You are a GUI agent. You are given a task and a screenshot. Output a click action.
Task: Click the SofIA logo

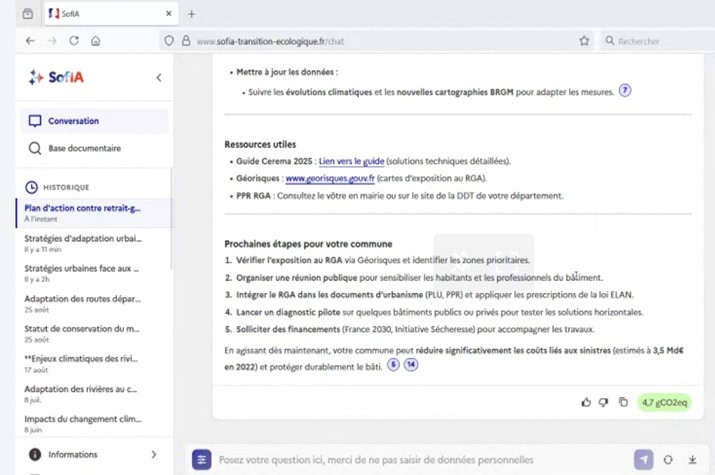pos(56,77)
